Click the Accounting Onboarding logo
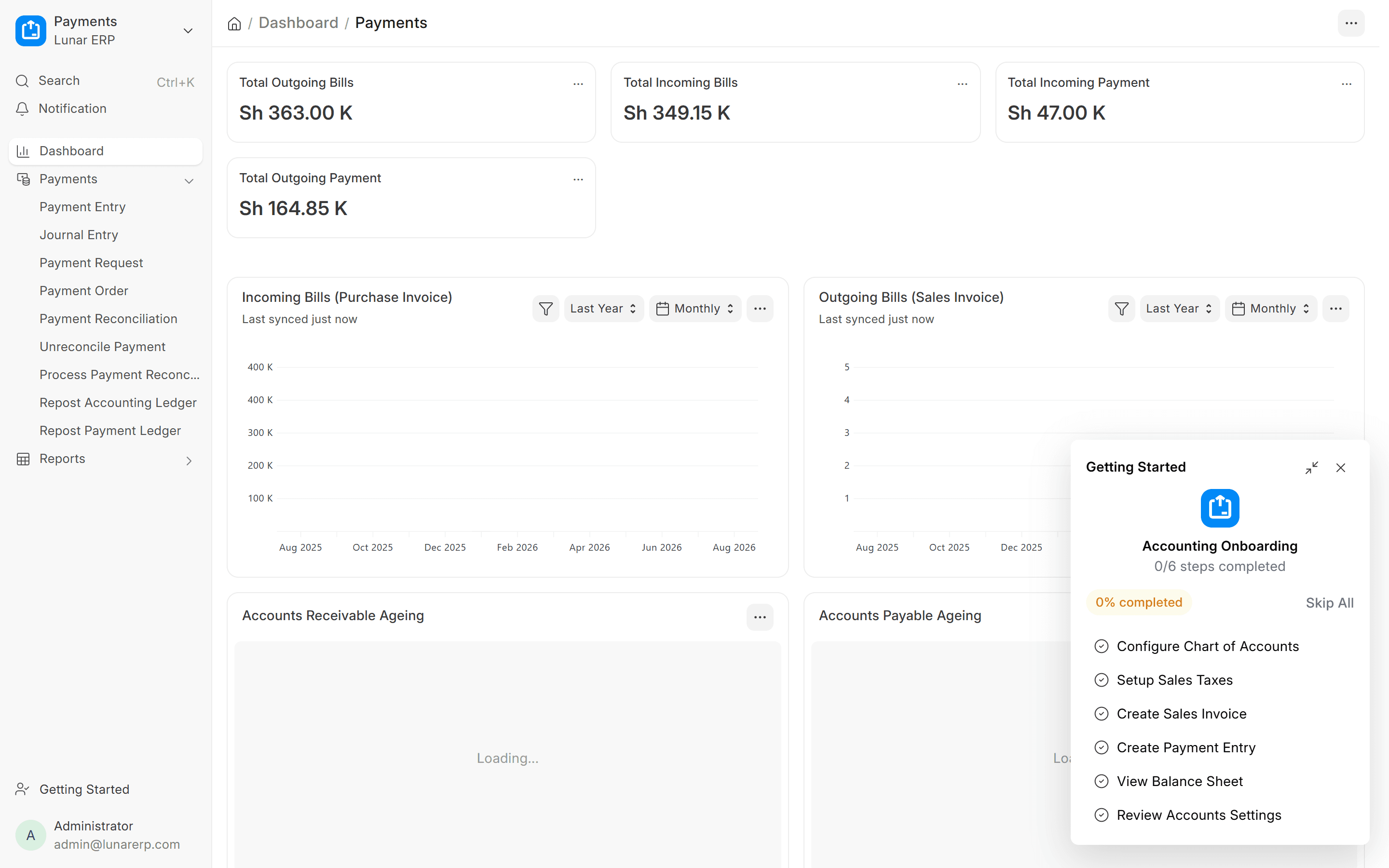Viewport: 1389px width, 868px height. 1220,508
